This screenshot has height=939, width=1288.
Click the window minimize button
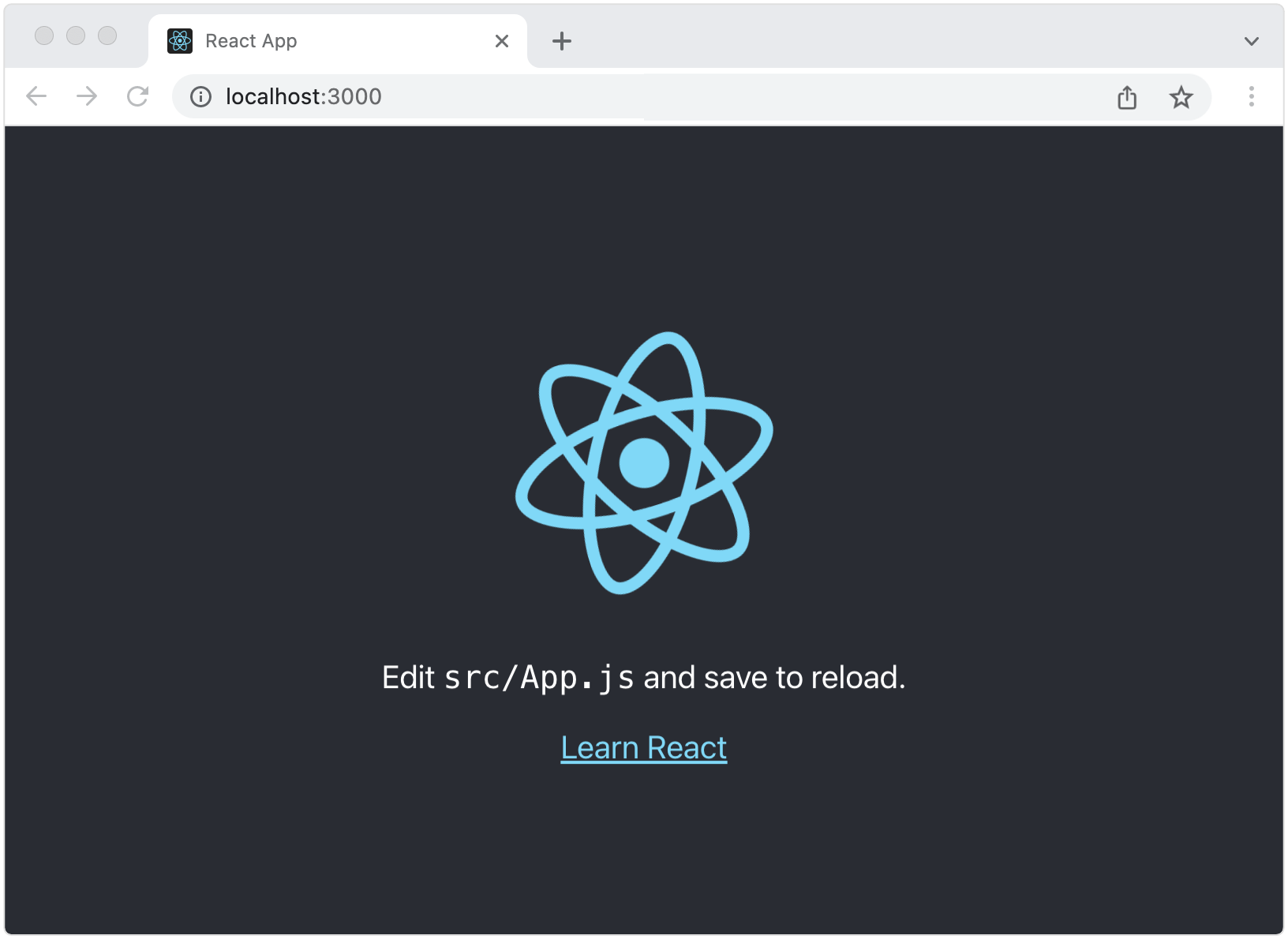[x=76, y=36]
